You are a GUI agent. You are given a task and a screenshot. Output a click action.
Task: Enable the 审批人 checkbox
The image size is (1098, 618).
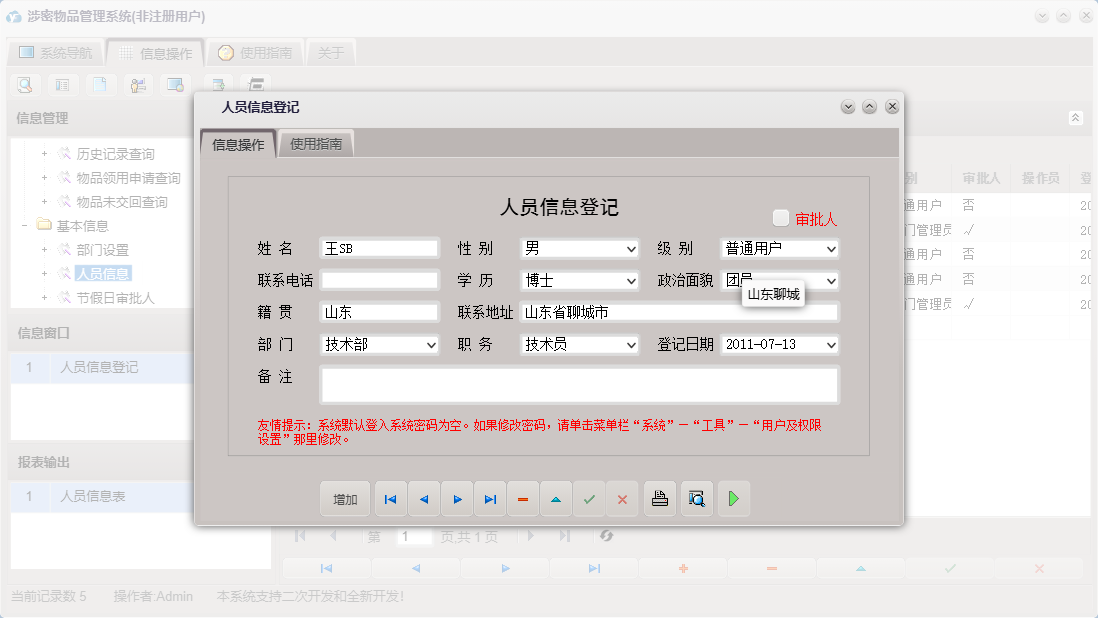pyautogui.click(x=783, y=219)
